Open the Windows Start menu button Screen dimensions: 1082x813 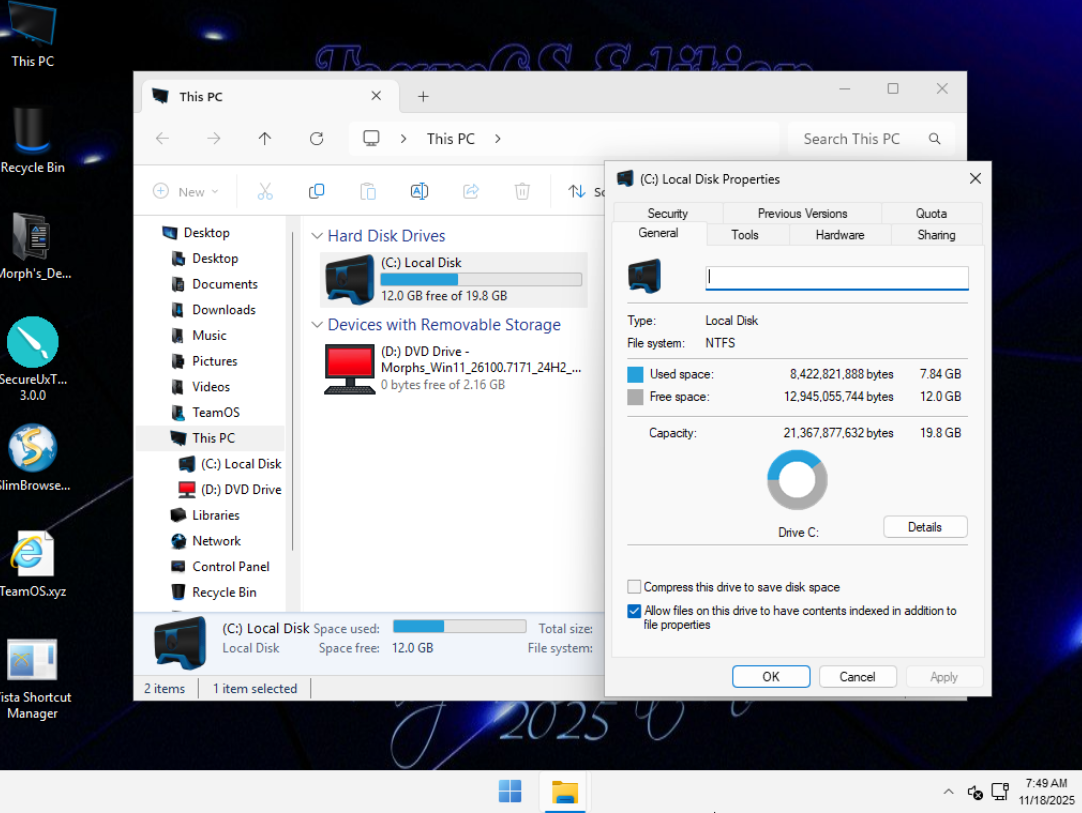(x=510, y=792)
